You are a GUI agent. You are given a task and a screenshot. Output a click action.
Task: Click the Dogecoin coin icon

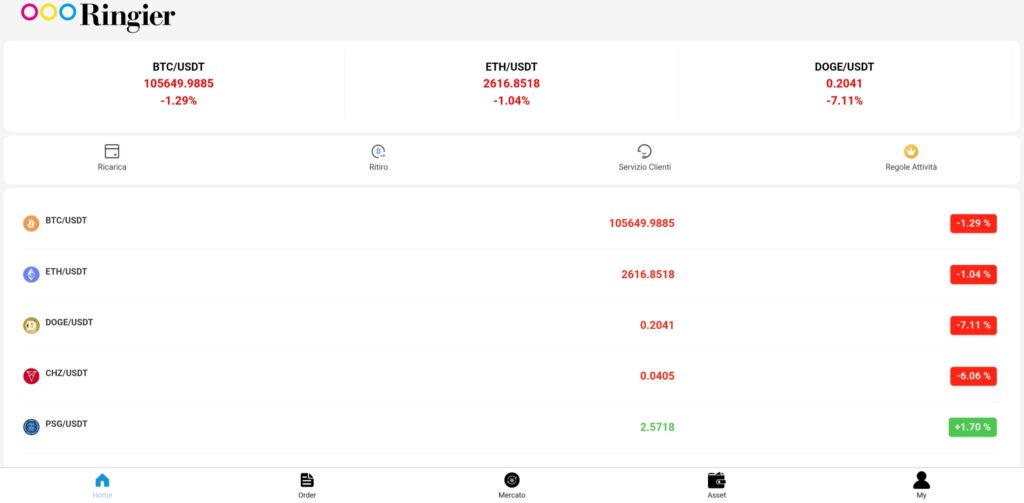(x=31, y=325)
